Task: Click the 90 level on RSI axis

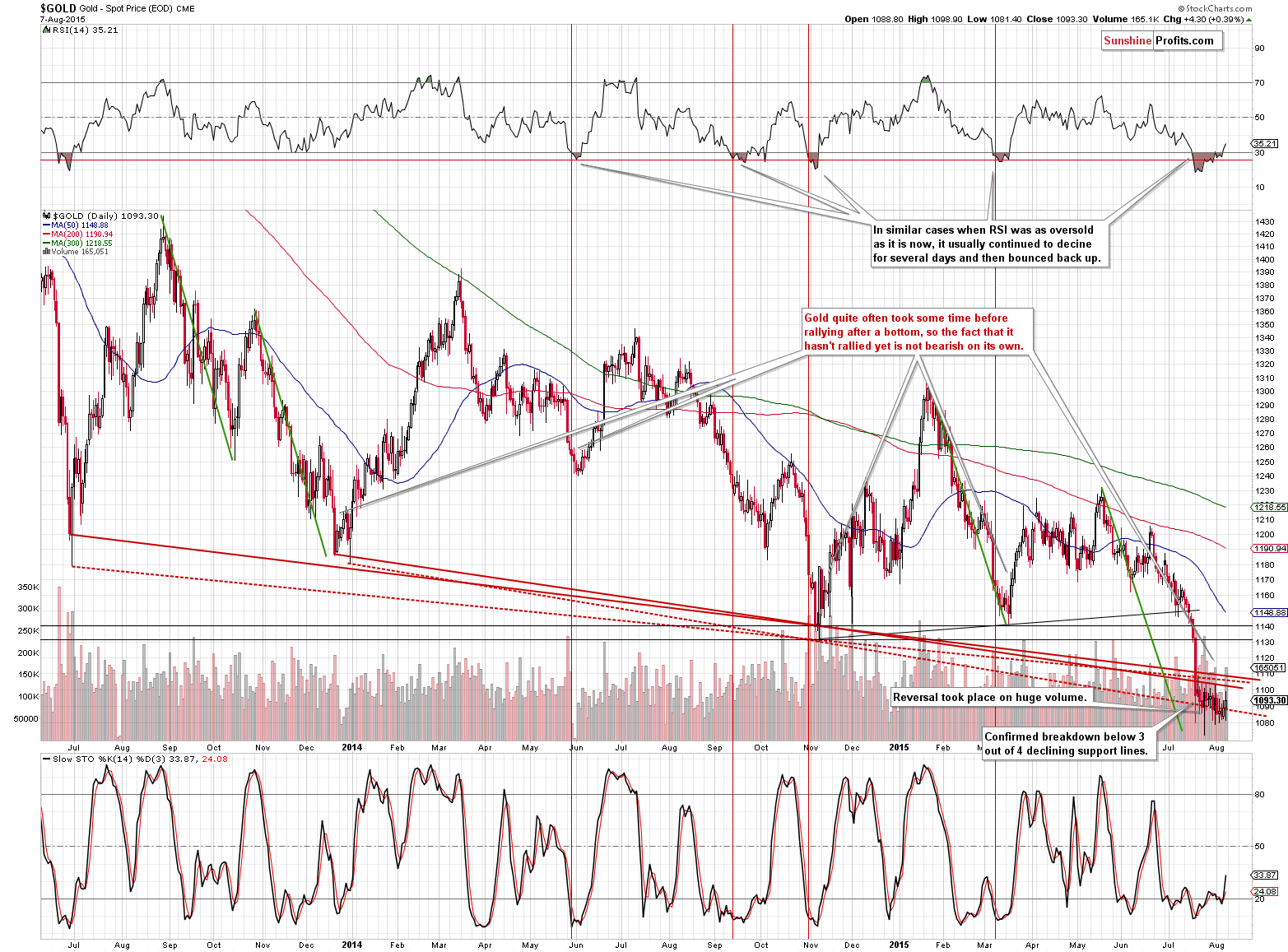Action: coord(1259,49)
